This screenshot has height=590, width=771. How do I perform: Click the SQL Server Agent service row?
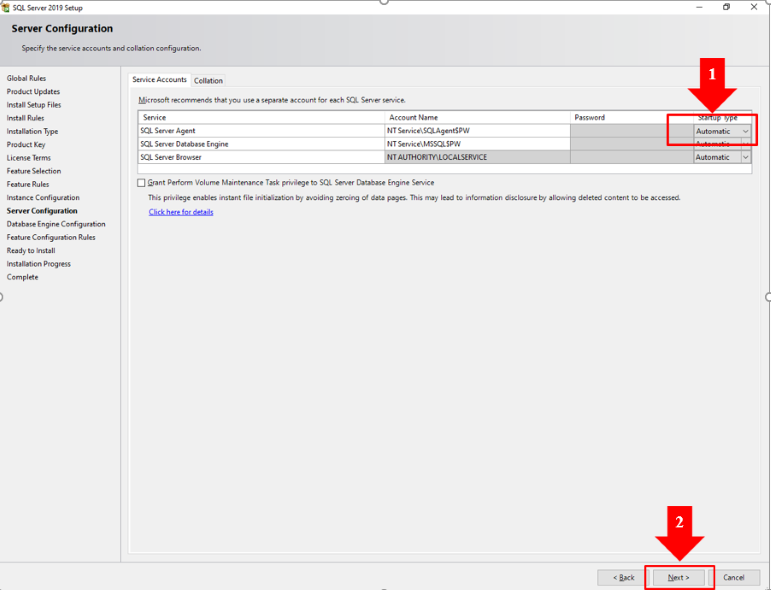261,131
